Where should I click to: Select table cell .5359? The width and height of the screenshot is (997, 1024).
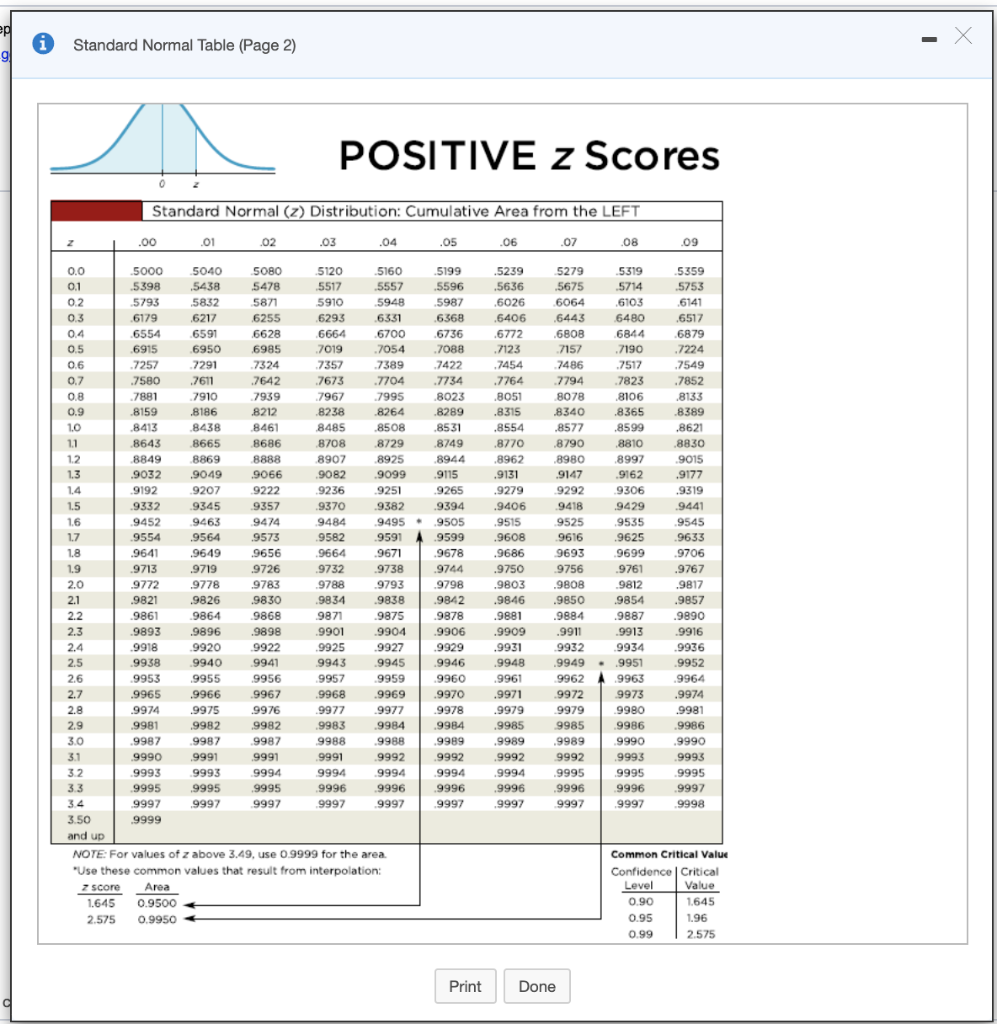[x=689, y=271]
